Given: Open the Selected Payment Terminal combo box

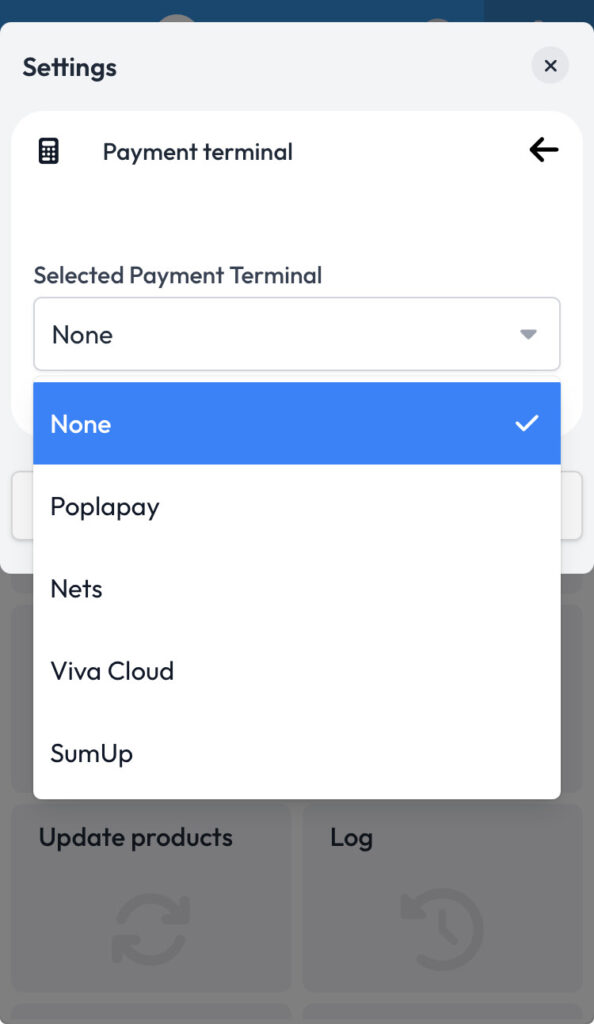Looking at the screenshot, I should [x=297, y=334].
